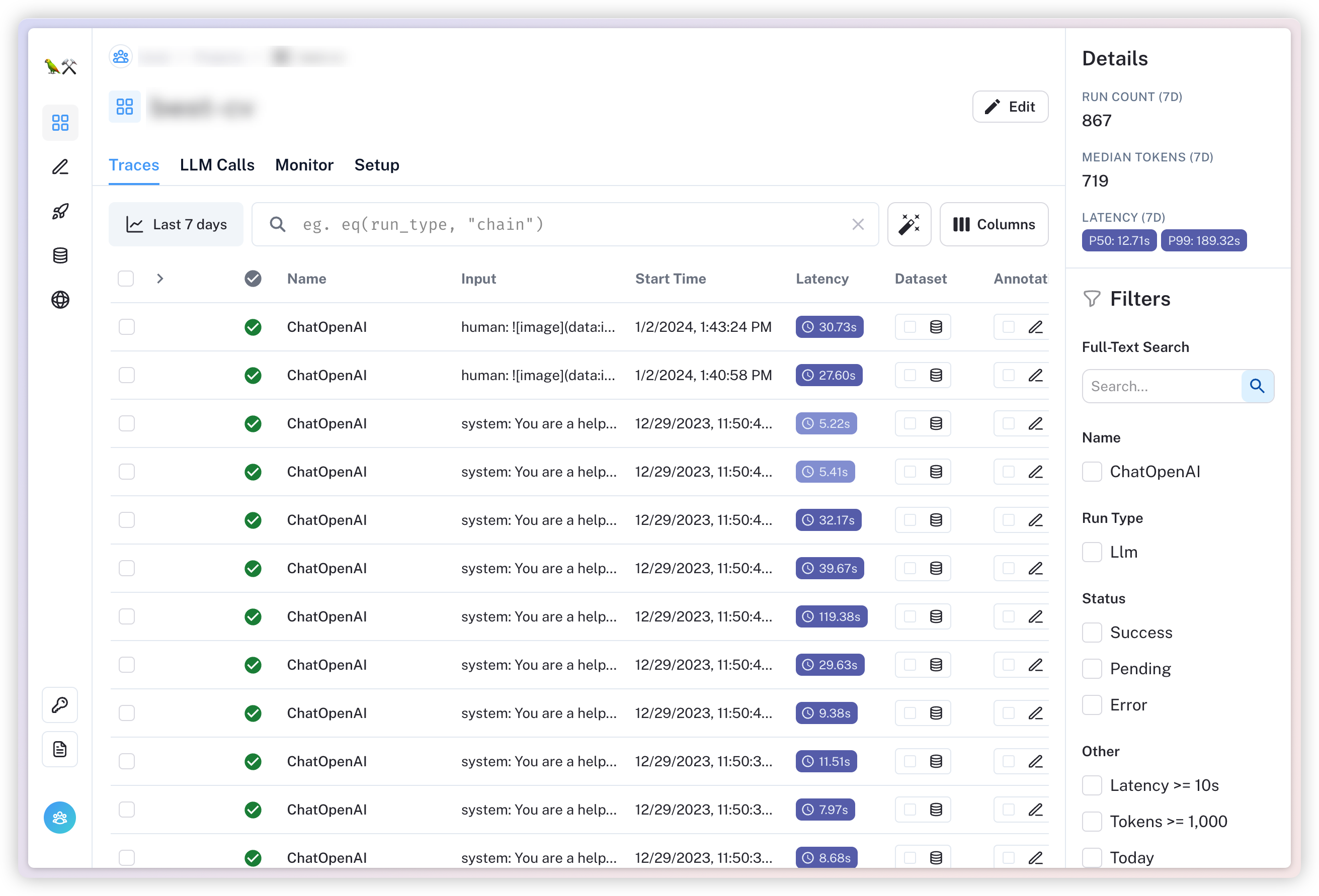Open the Last 7 days time range
The width and height of the screenshot is (1319, 896).
pyautogui.click(x=176, y=224)
